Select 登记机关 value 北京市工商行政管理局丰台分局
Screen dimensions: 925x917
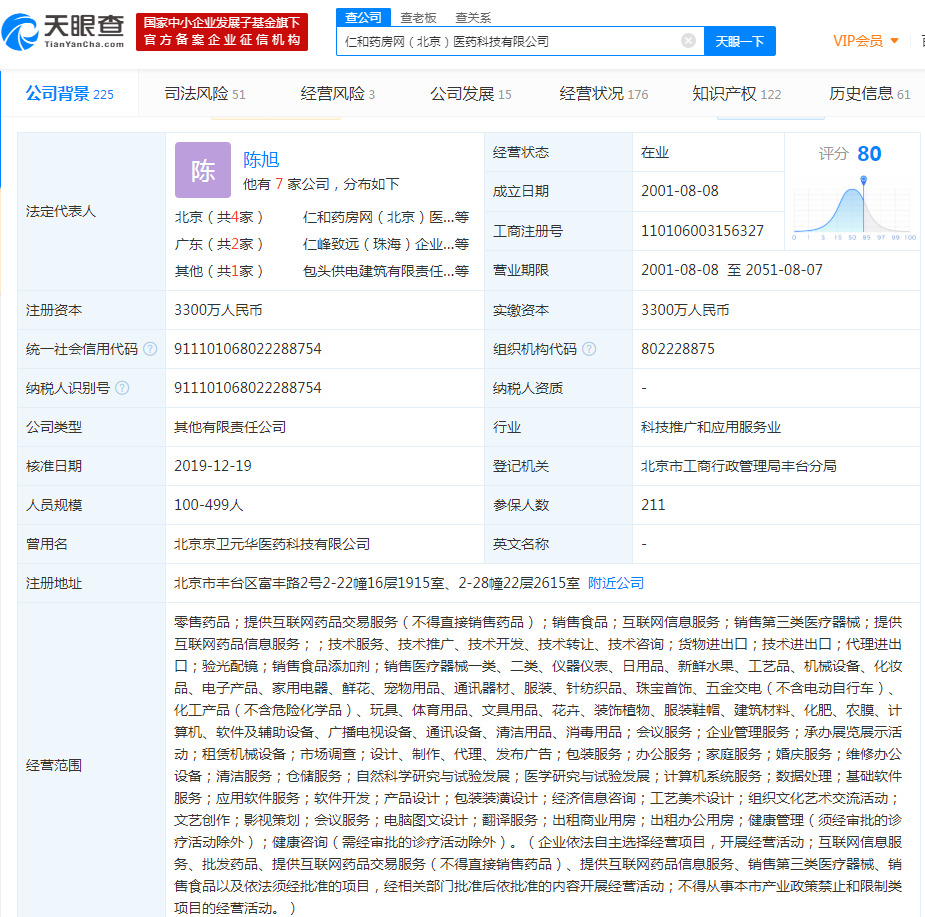pos(739,466)
